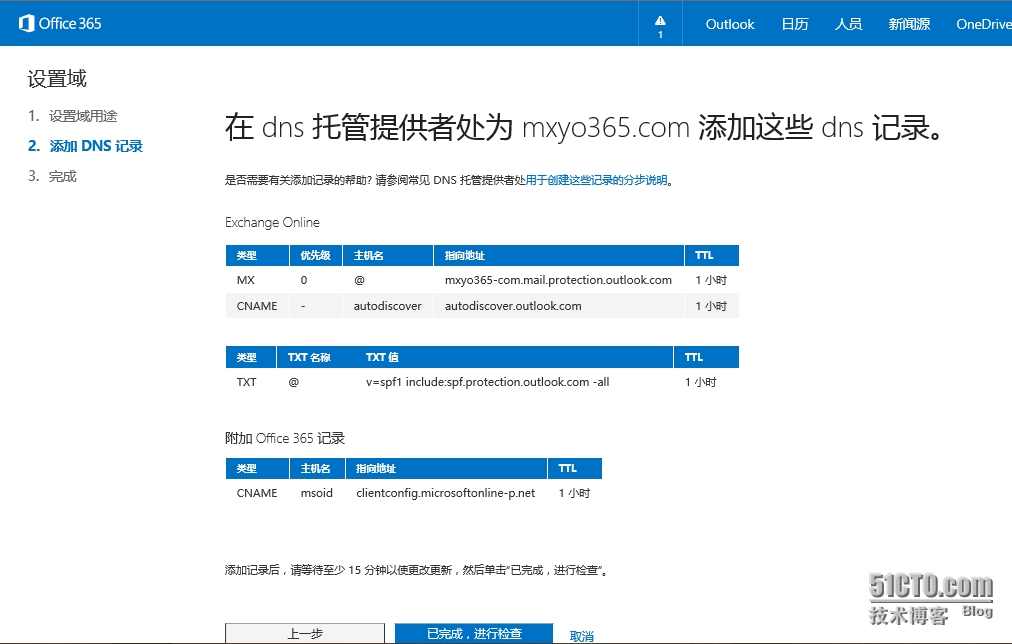The image size is (1012, 644).
Task: Click the 上一步 back button
Action: coord(304,633)
